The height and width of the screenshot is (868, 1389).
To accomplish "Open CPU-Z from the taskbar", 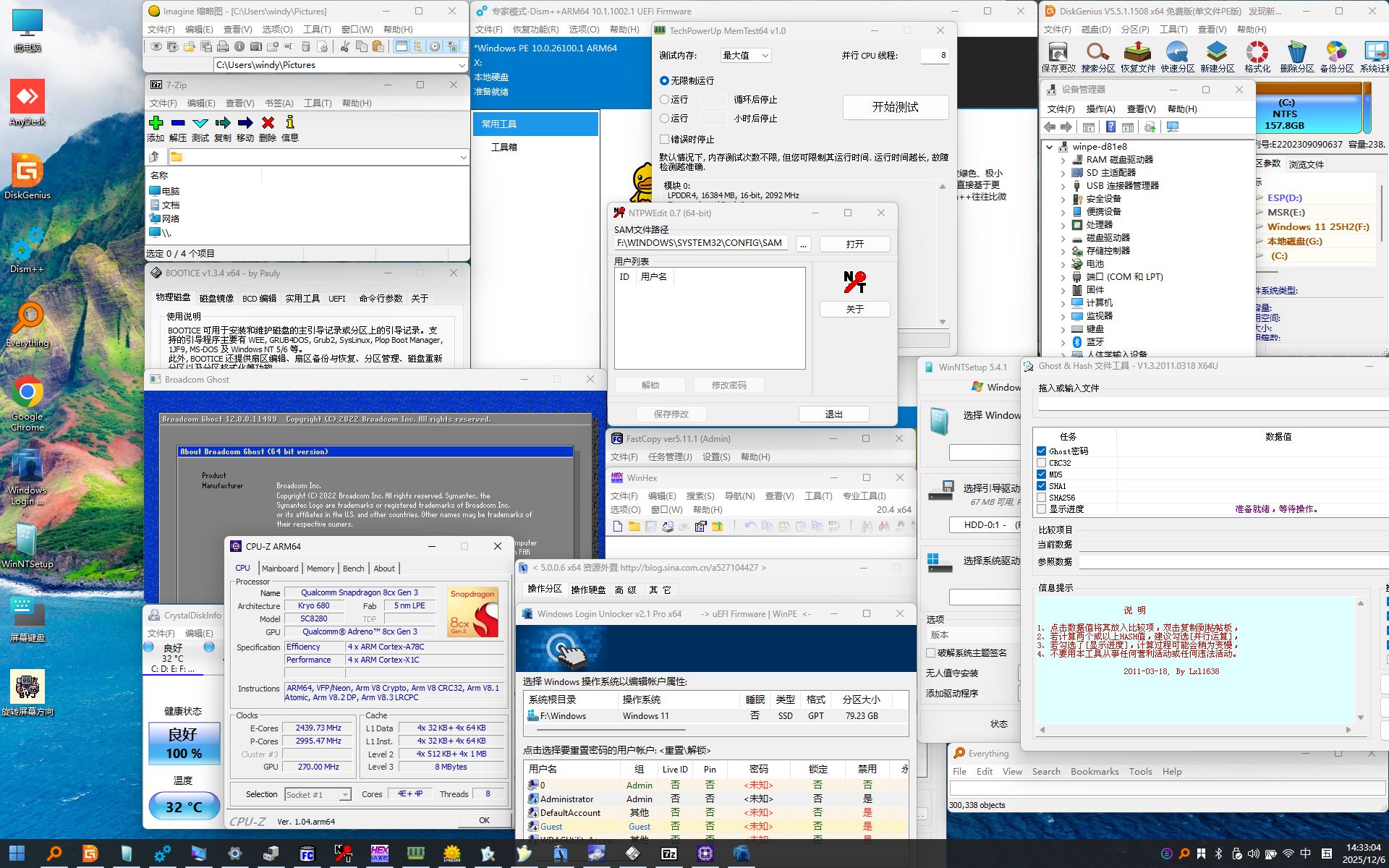I will (705, 854).
